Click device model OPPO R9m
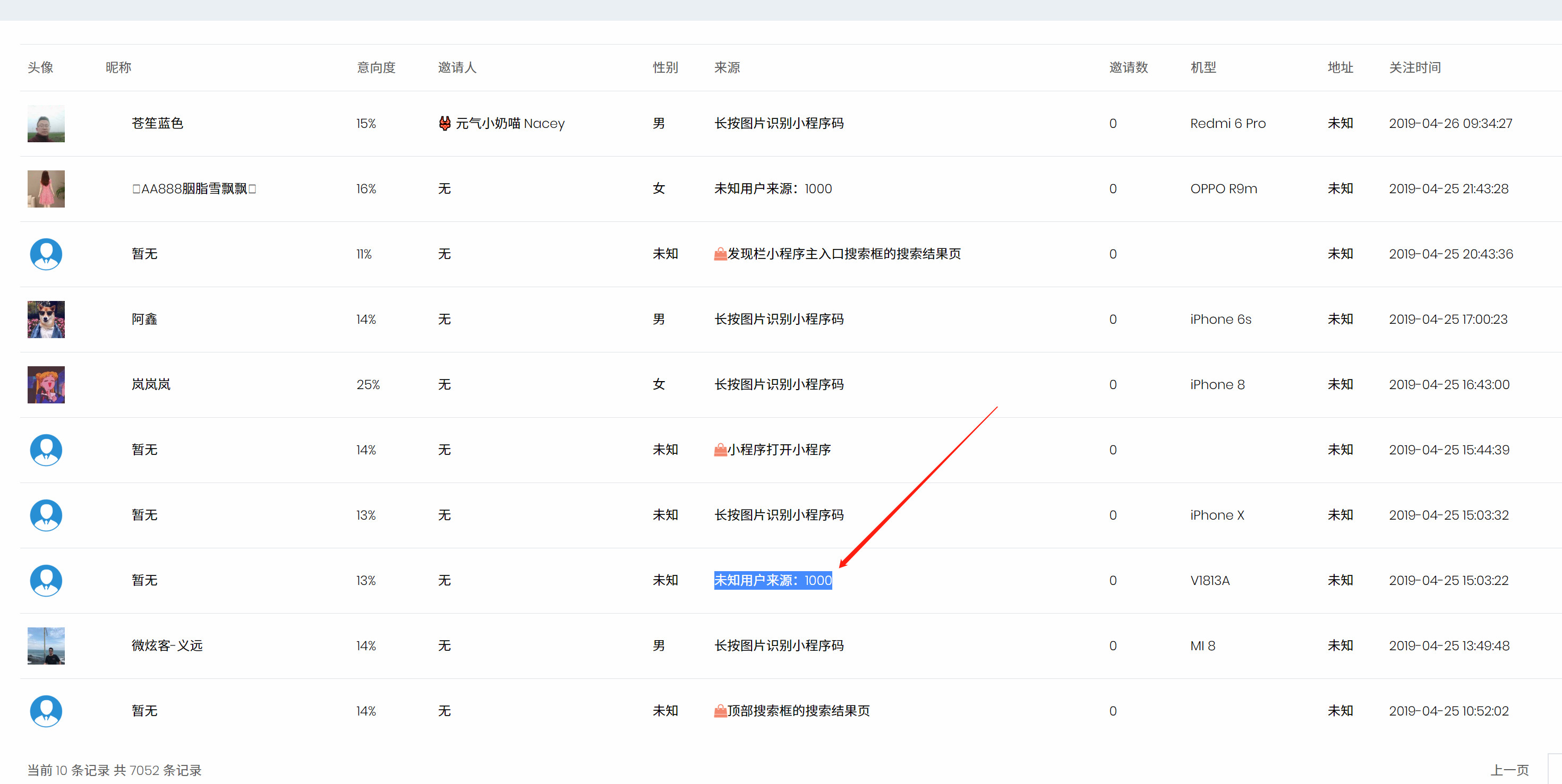 pyautogui.click(x=1224, y=189)
